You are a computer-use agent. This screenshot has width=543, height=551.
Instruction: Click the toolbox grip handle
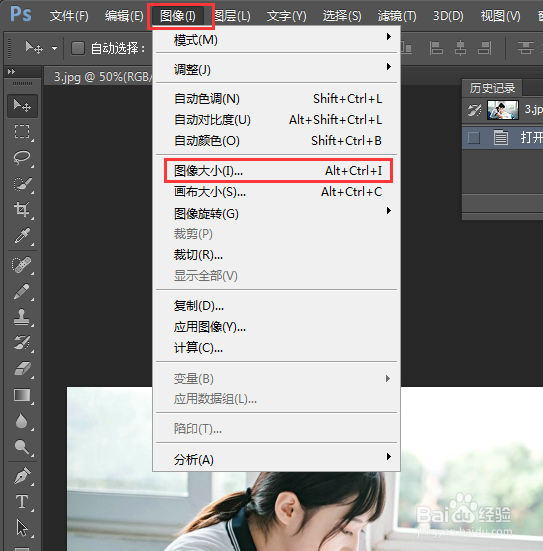(x=22, y=84)
